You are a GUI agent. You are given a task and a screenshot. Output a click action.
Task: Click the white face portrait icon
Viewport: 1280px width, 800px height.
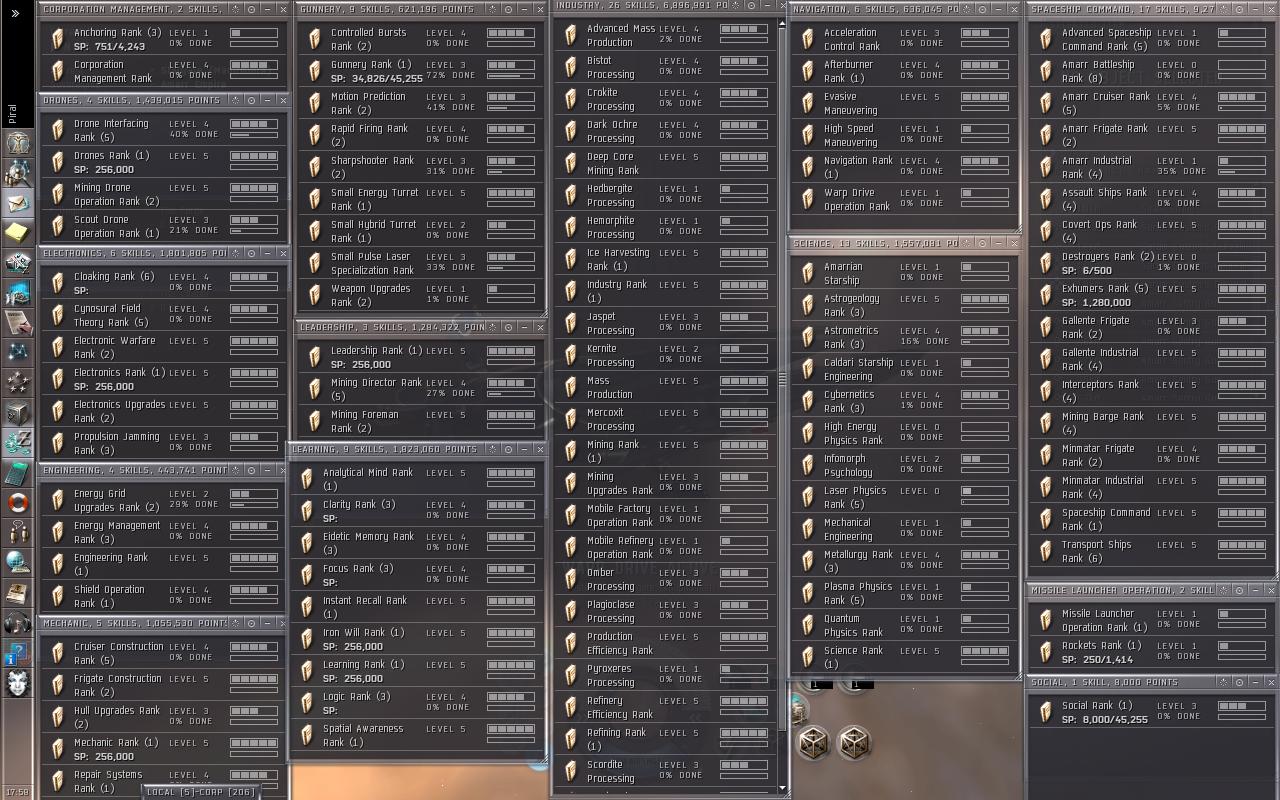click(18, 684)
